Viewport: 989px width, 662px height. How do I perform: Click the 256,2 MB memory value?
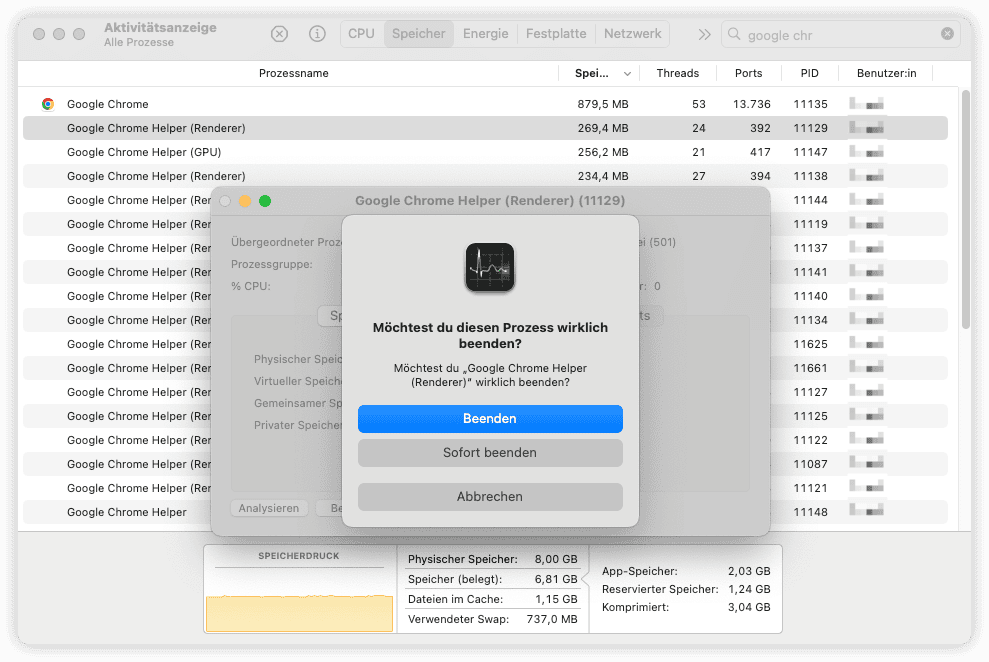(603, 152)
